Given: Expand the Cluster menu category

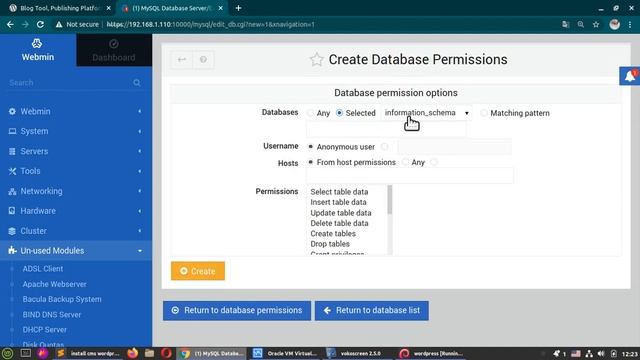Looking at the screenshot, I should (76, 231).
